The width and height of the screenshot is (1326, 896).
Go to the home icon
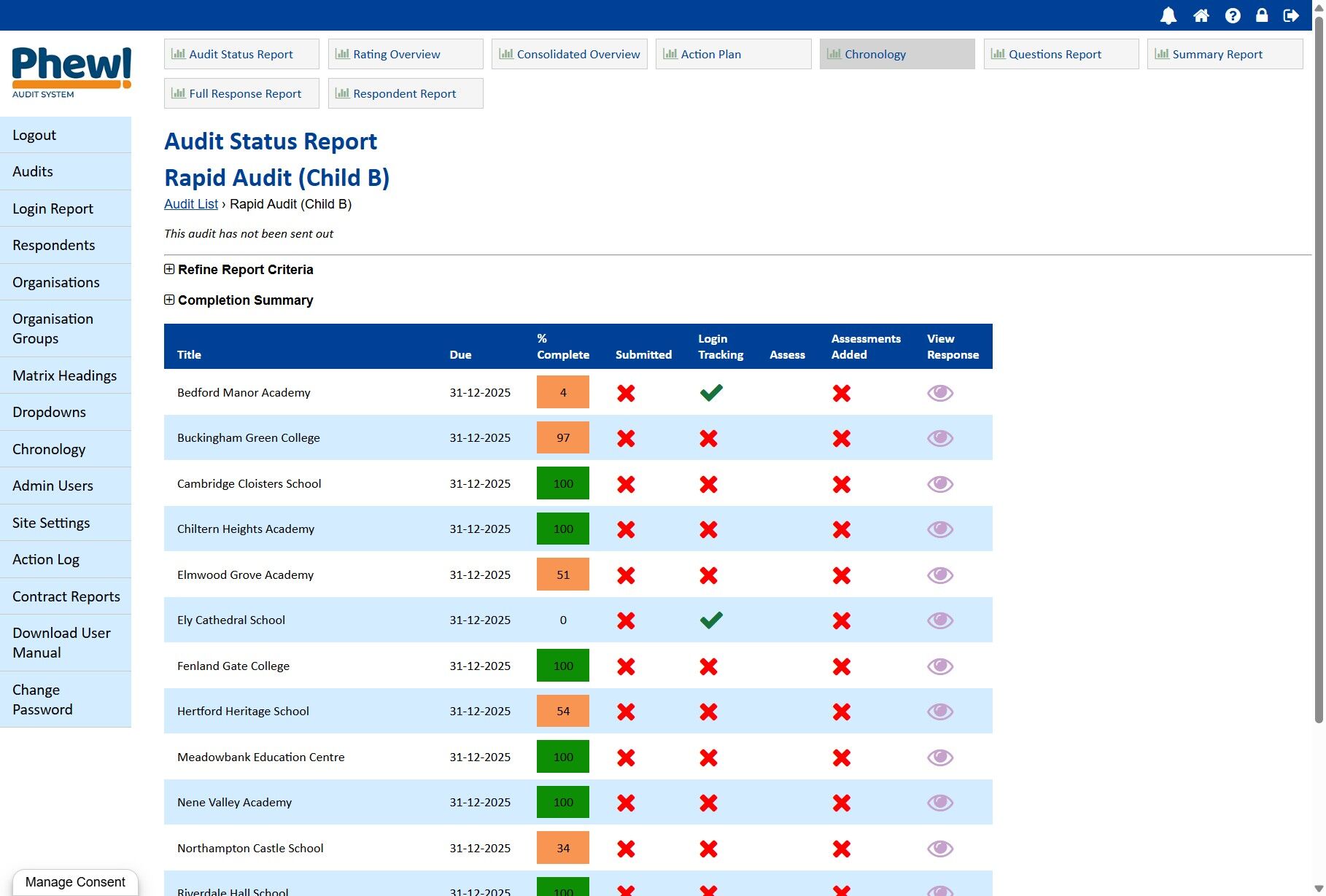1201,15
